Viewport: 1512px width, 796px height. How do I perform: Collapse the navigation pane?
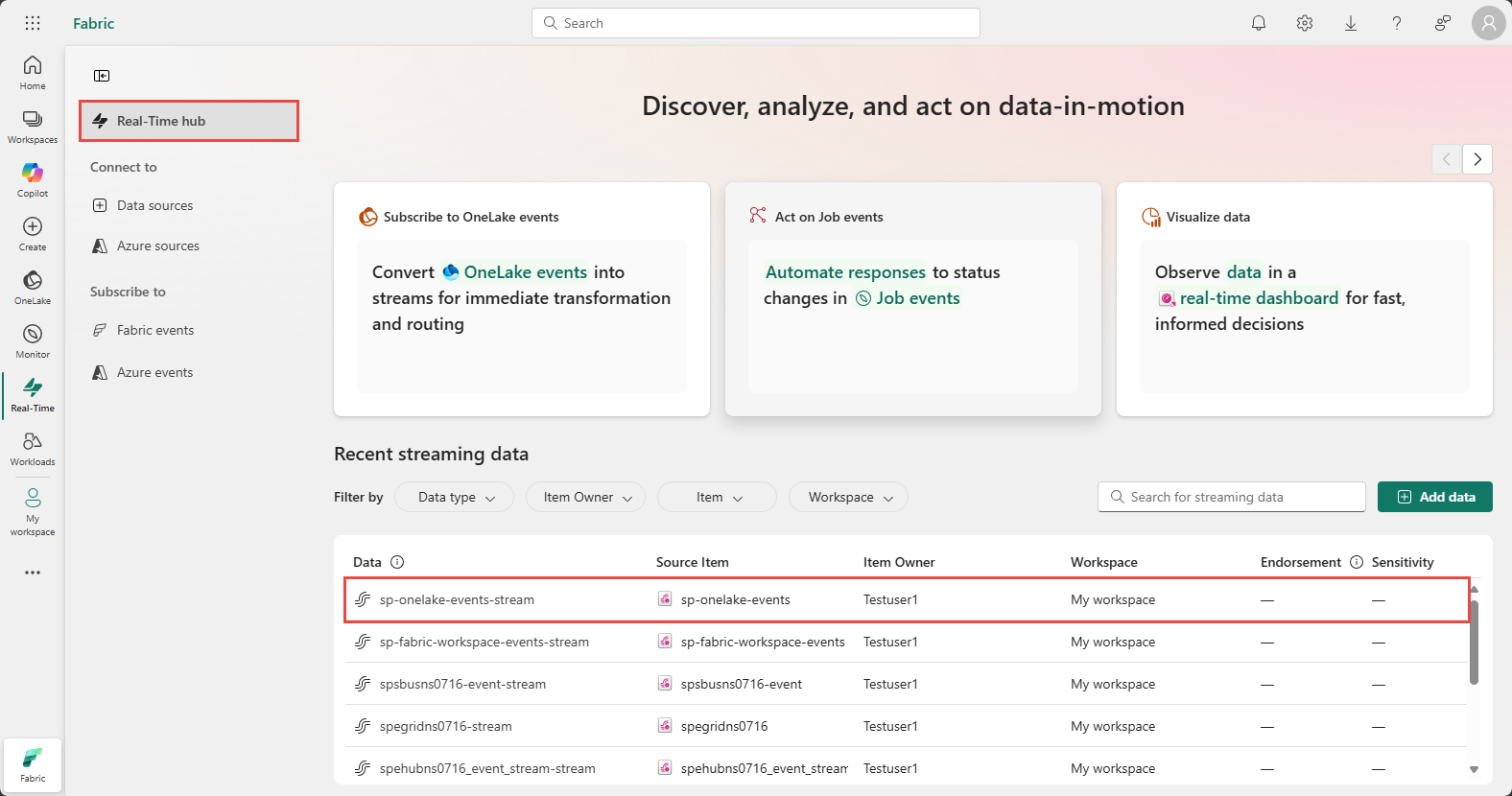click(x=102, y=76)
